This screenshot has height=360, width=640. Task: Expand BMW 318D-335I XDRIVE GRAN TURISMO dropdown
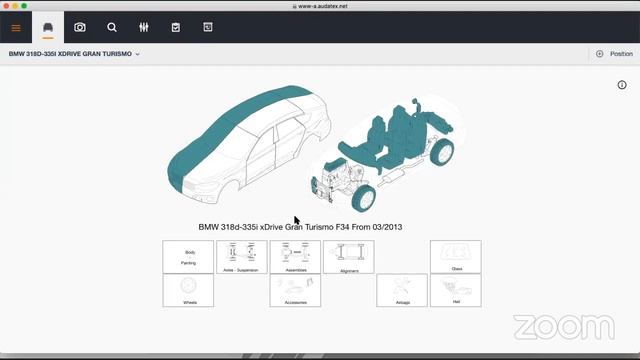point(74,54)
